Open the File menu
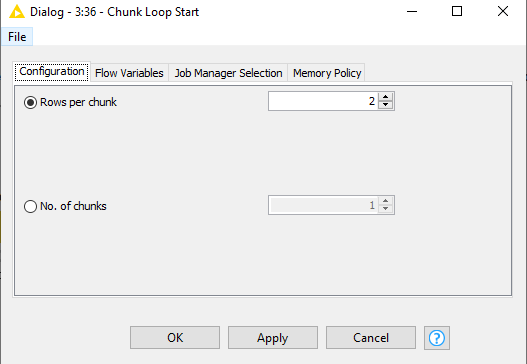This screenshot has width=527, height=364. (17, 37)
